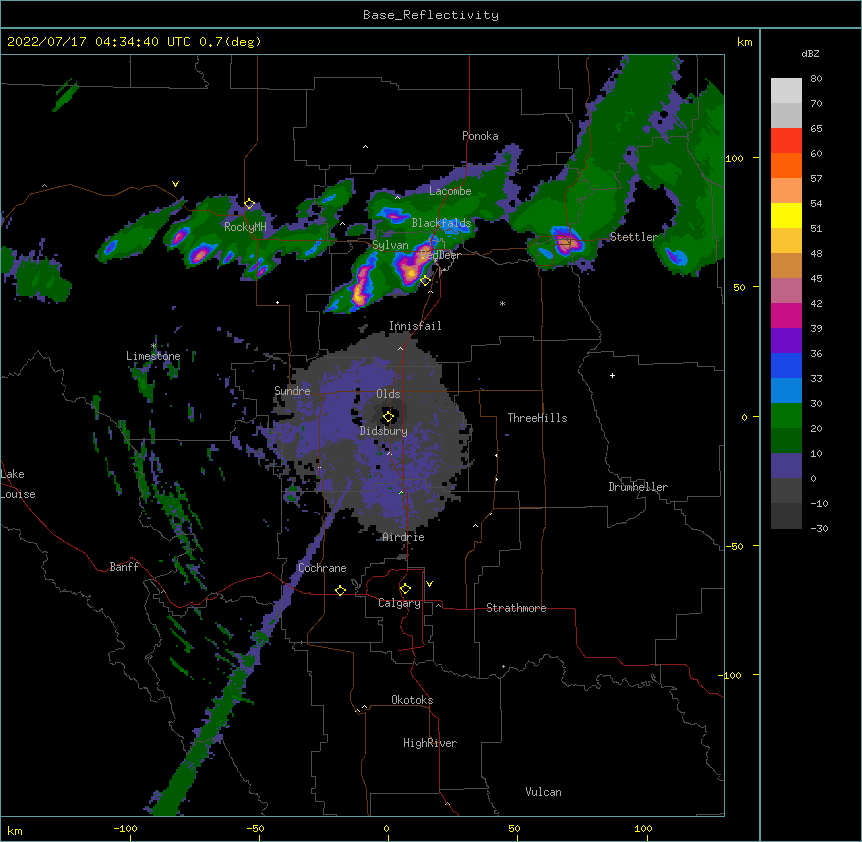Pick the yellow diamond marker below RedDeer

click(x=425, y=281)
